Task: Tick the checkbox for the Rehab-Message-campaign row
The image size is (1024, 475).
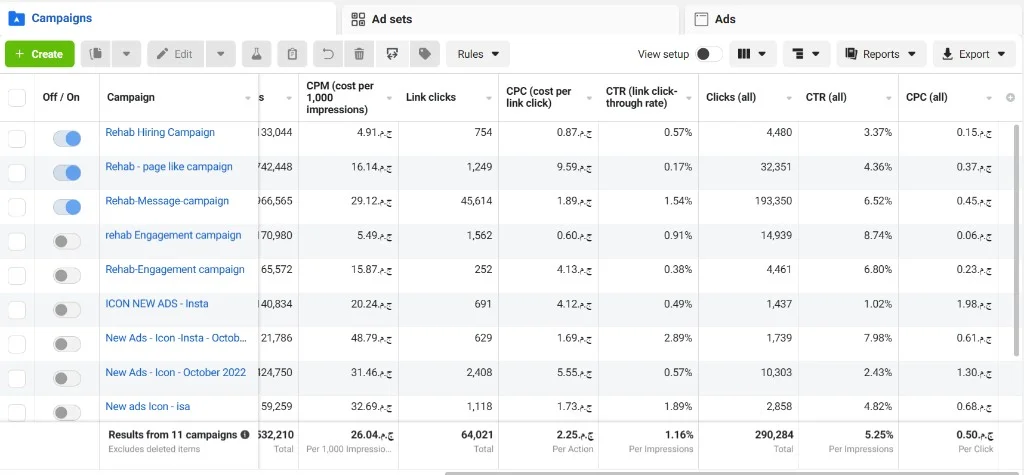Action: click(16, 207)
